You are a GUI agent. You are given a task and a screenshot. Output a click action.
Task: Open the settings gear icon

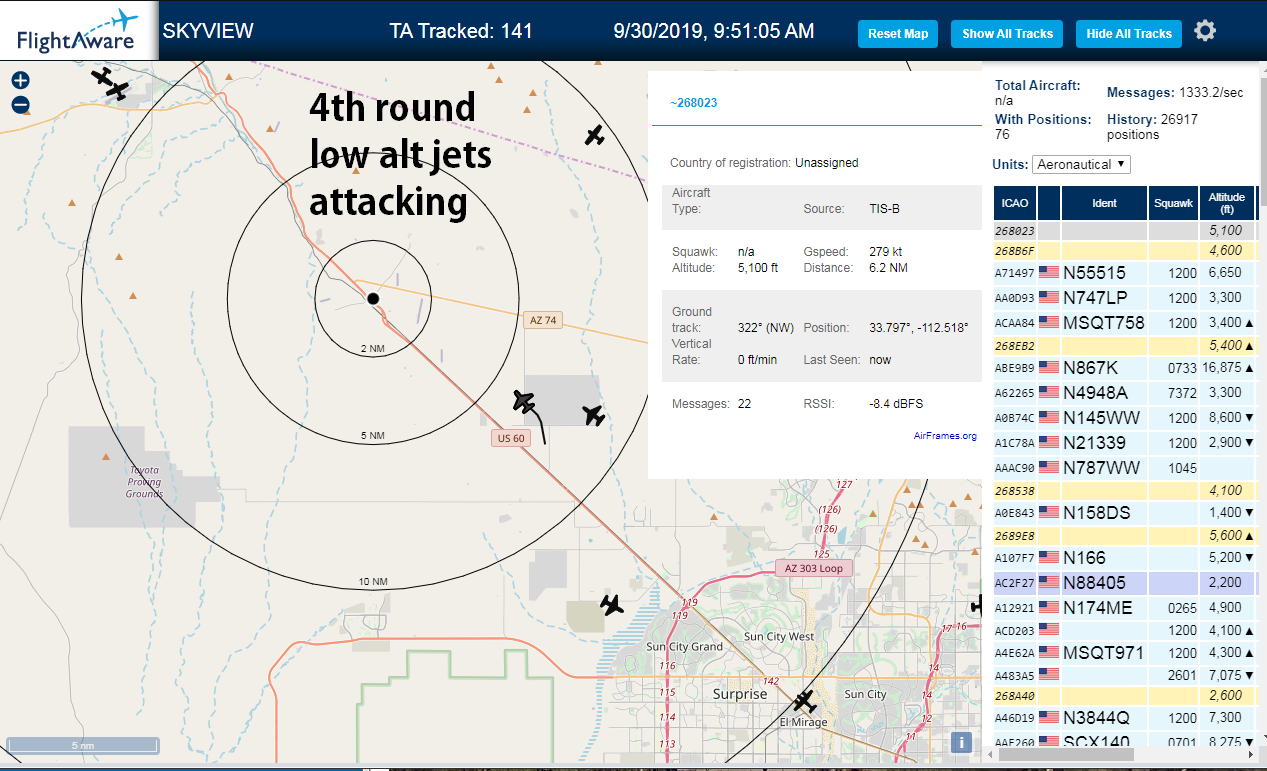tap(1205, 31)
